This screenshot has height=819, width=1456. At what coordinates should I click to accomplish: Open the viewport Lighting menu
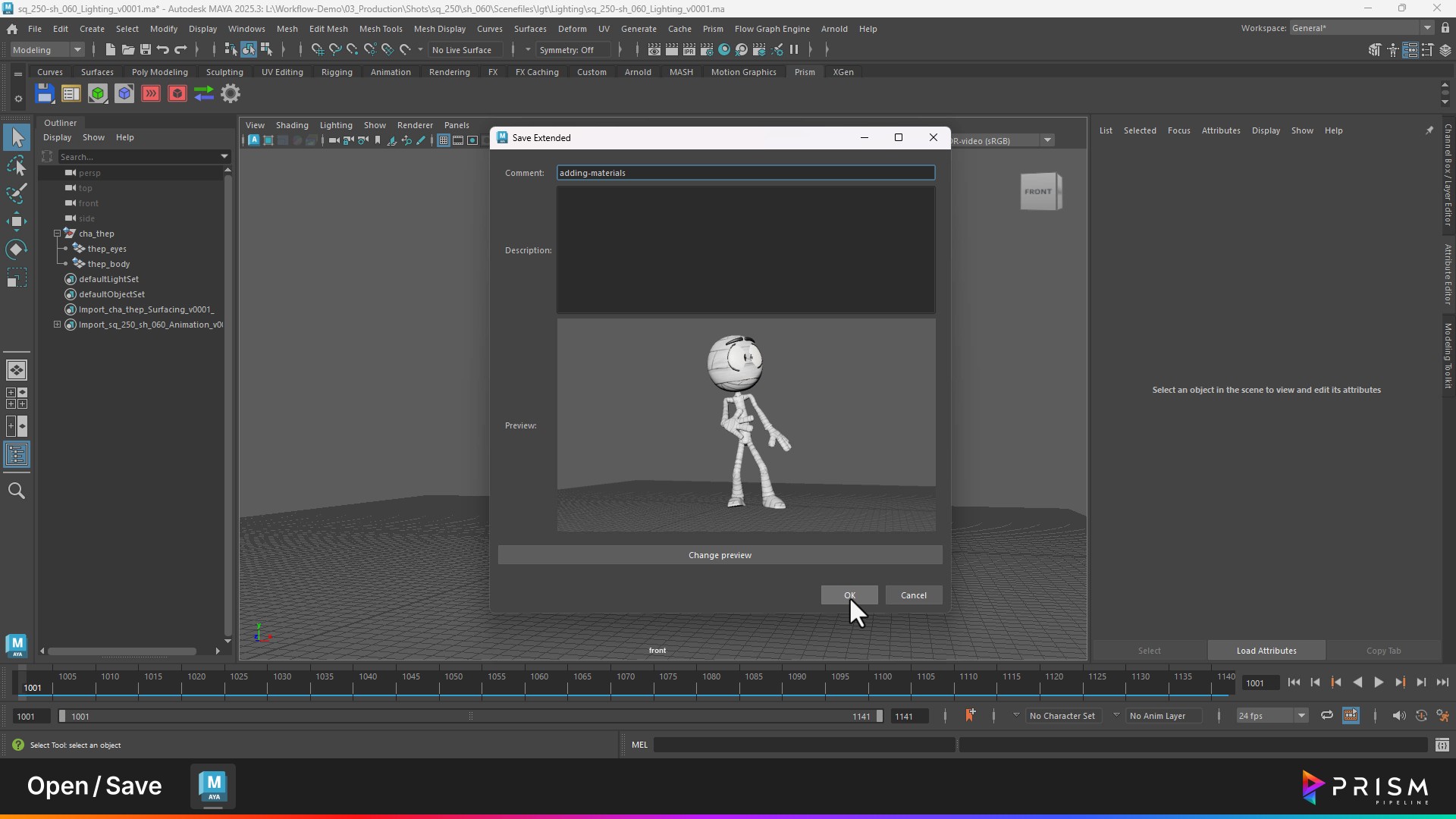click(x=336, y=125)
